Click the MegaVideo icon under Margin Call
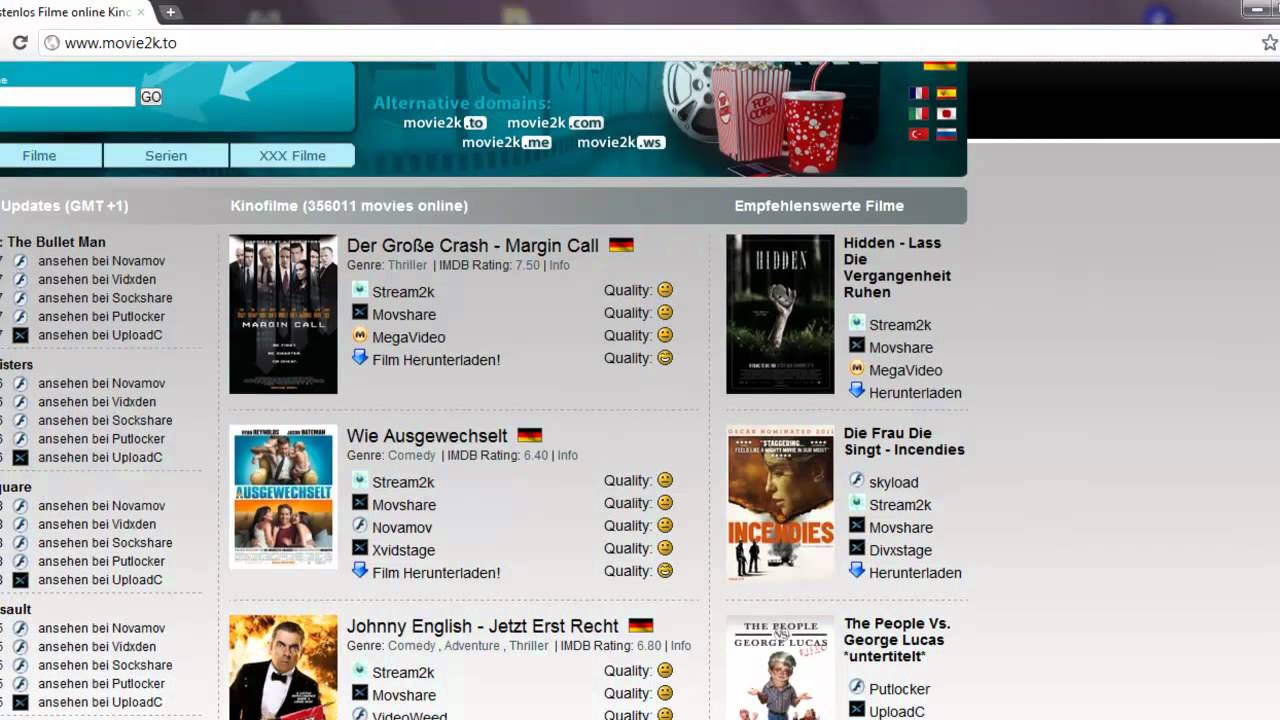The image size is (1280, 720). (360, 336)
